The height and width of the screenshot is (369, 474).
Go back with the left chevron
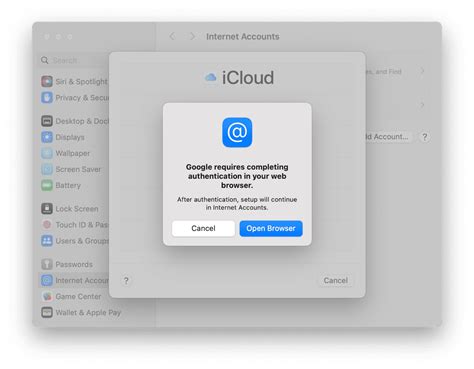[172, 36]
